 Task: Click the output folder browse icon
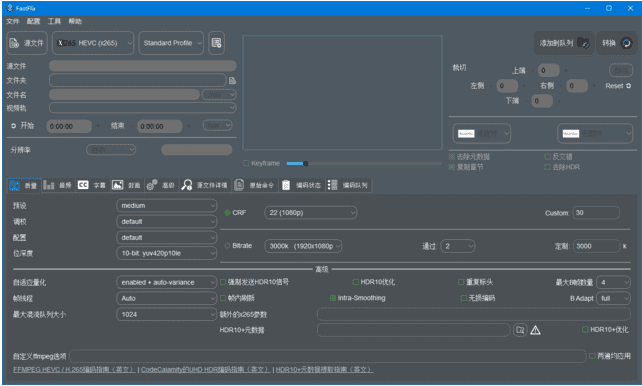pyautogui.click(x=232, y=81)
